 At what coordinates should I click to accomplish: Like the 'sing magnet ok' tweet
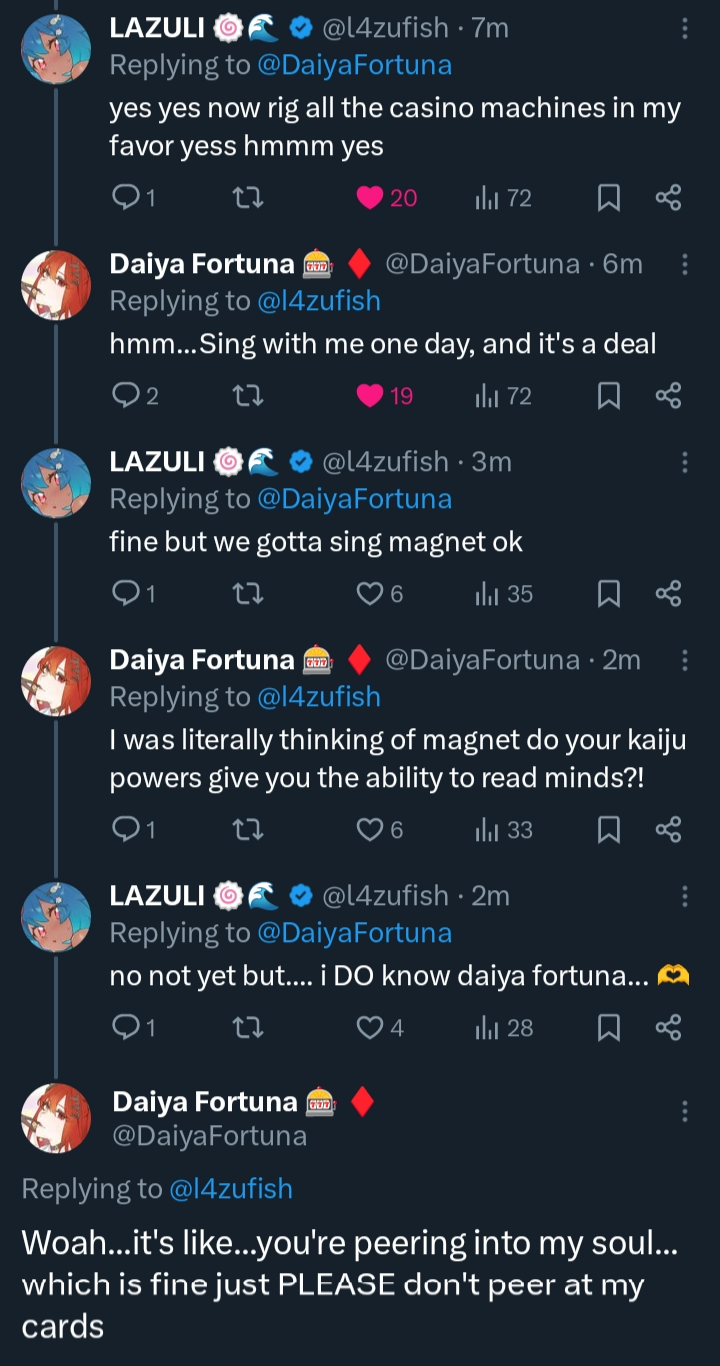click(370, 594)
